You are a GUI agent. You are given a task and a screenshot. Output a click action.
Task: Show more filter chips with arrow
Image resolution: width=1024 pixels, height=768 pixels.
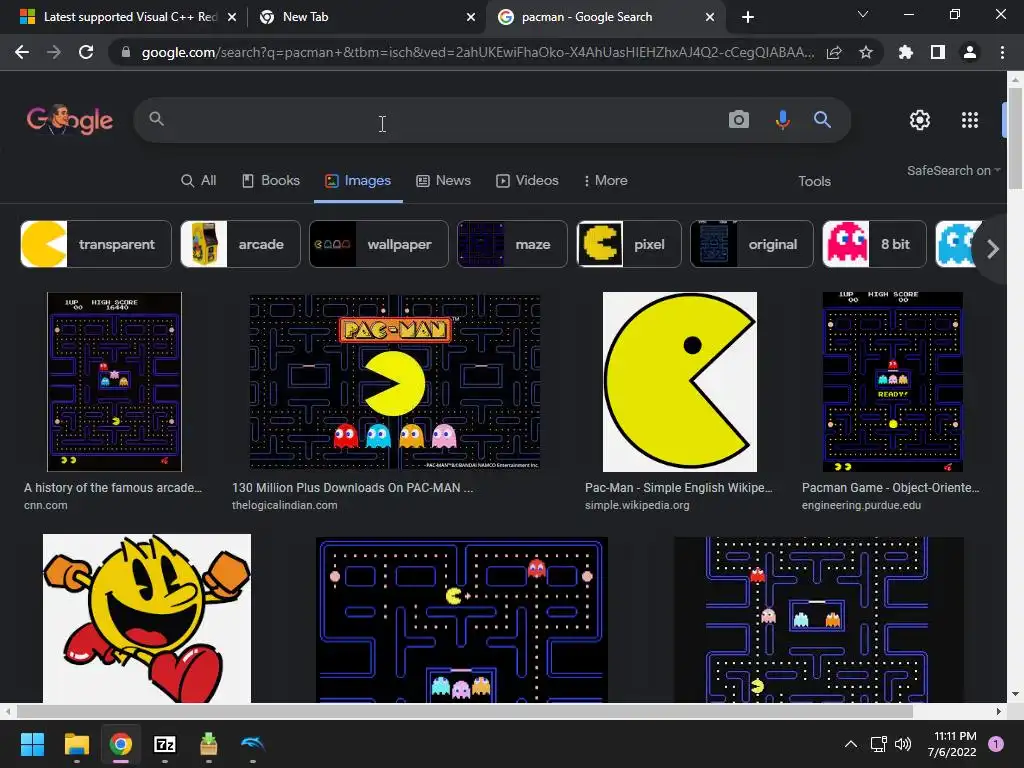coord(993,249)
